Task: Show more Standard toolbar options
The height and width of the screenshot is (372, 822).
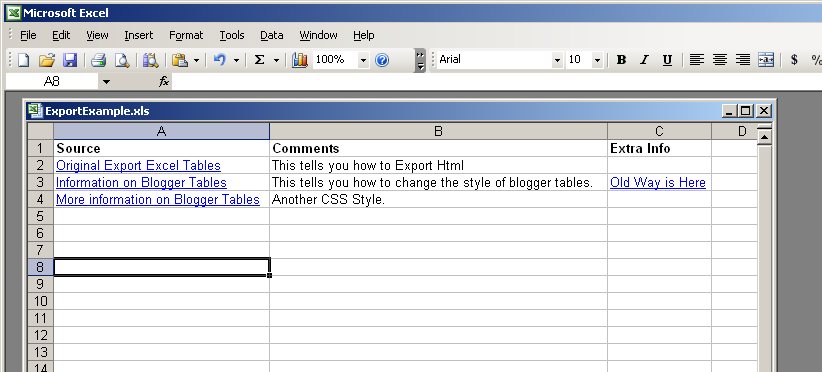Action: [x=419, y=60]
